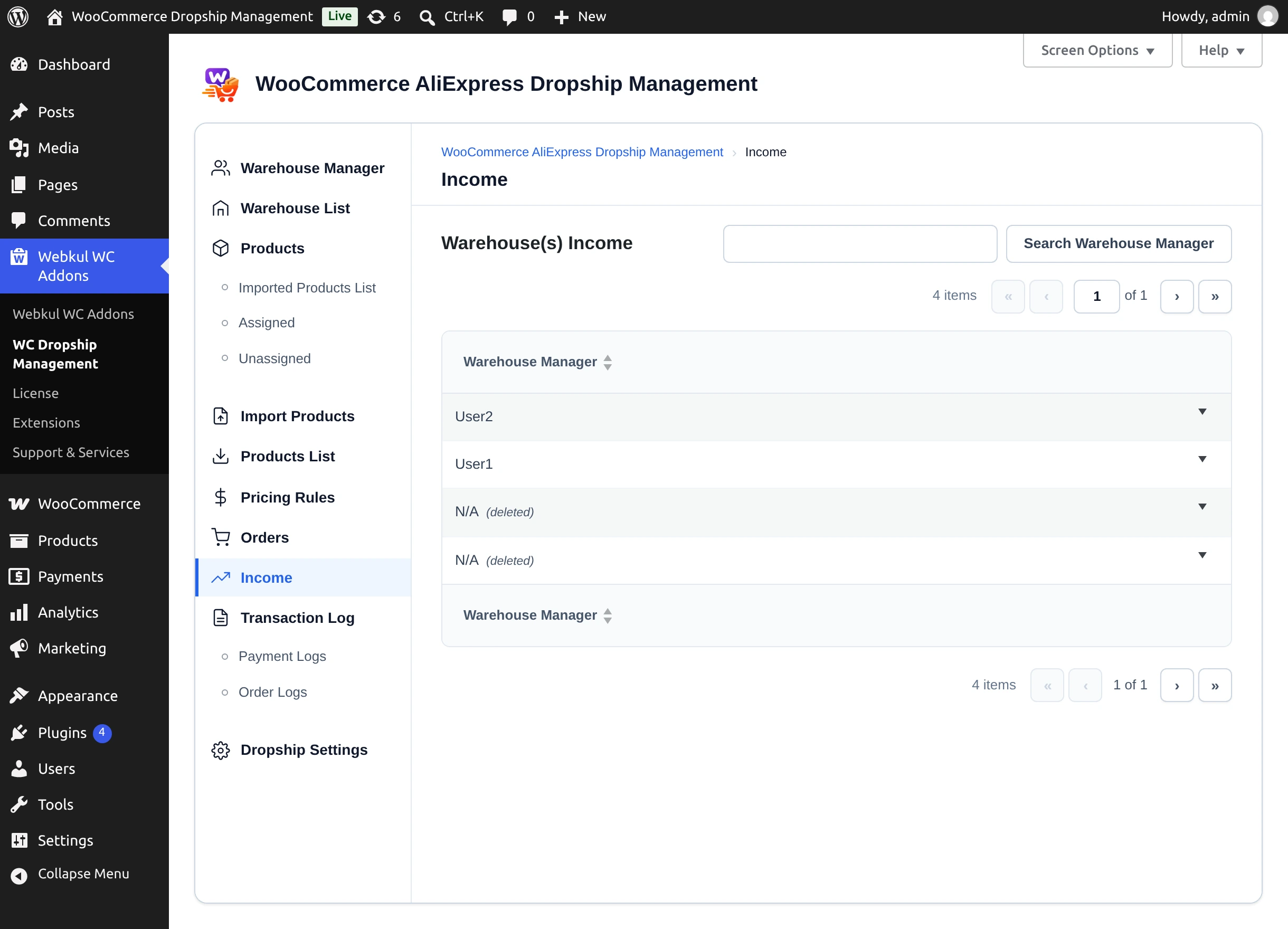Click the Tools wrench icon
Viewport: 1288px width, 929px height.
[19, 804]
